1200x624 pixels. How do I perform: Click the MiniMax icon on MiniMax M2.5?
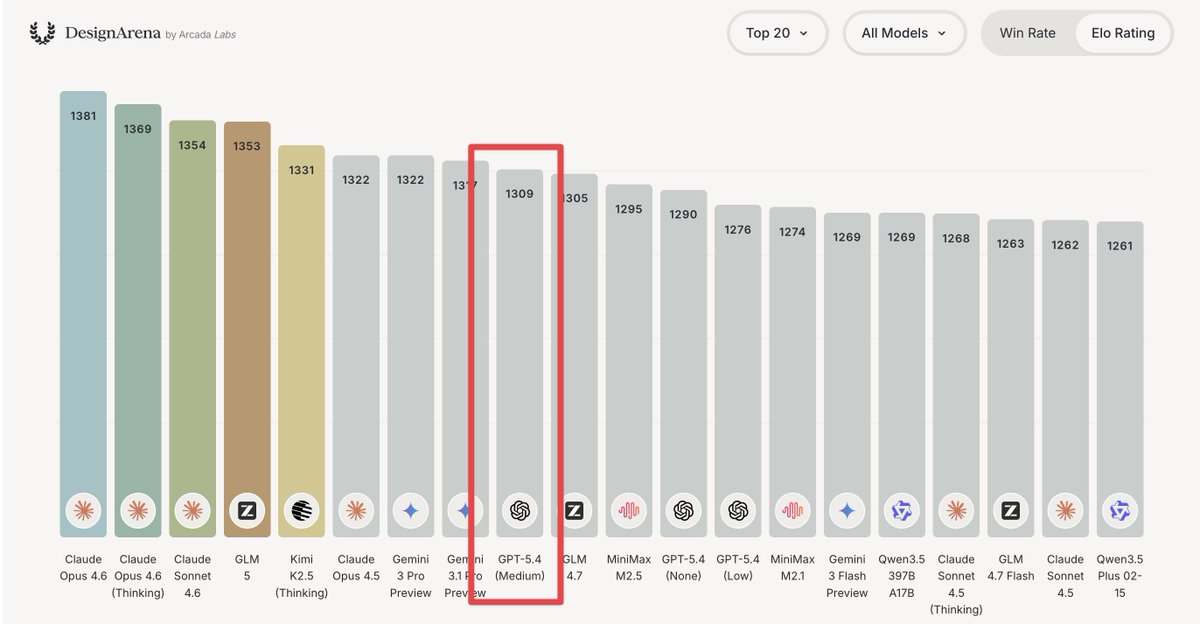pos(628,511)
